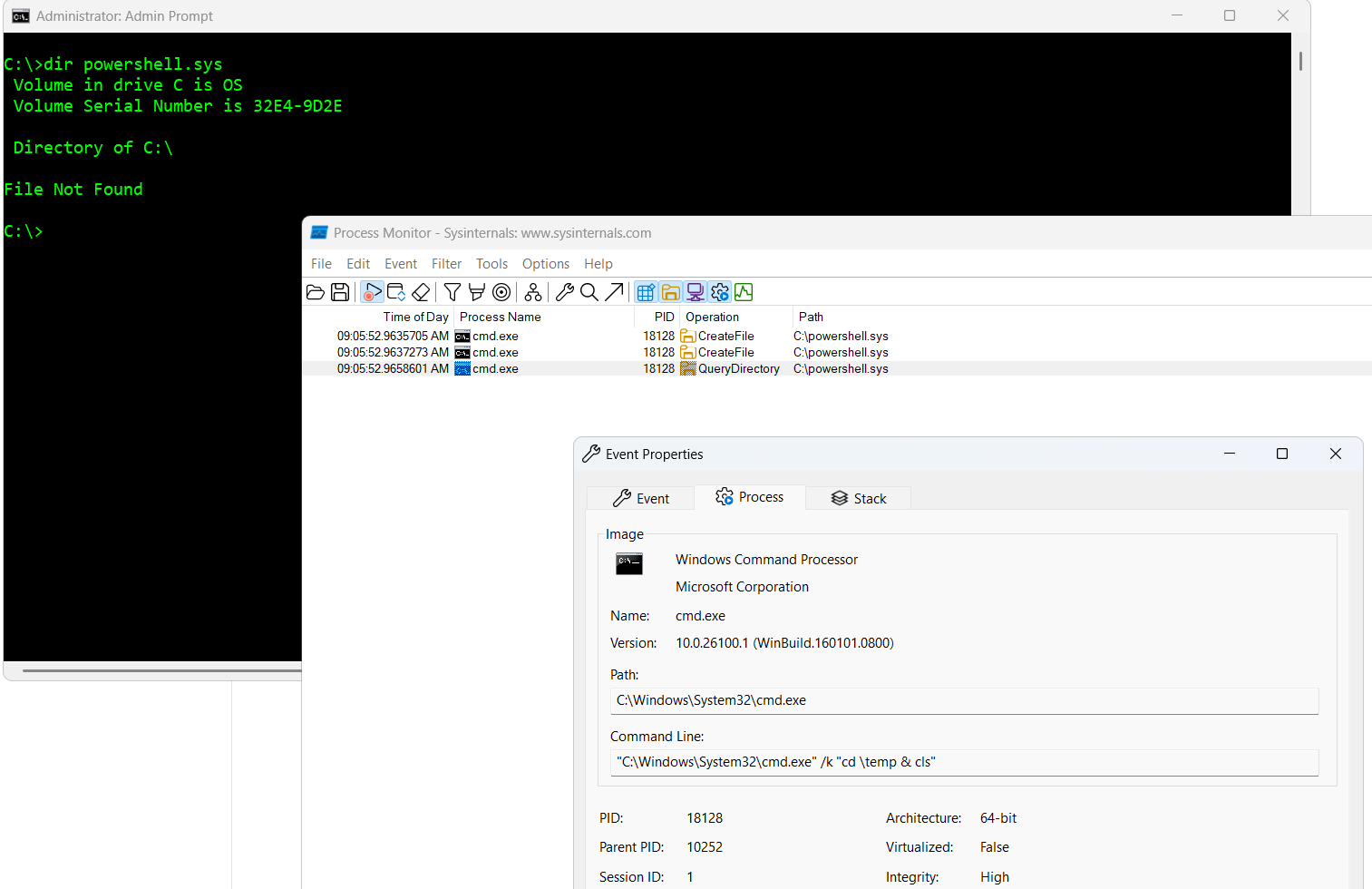Open the Options menu

546,264
